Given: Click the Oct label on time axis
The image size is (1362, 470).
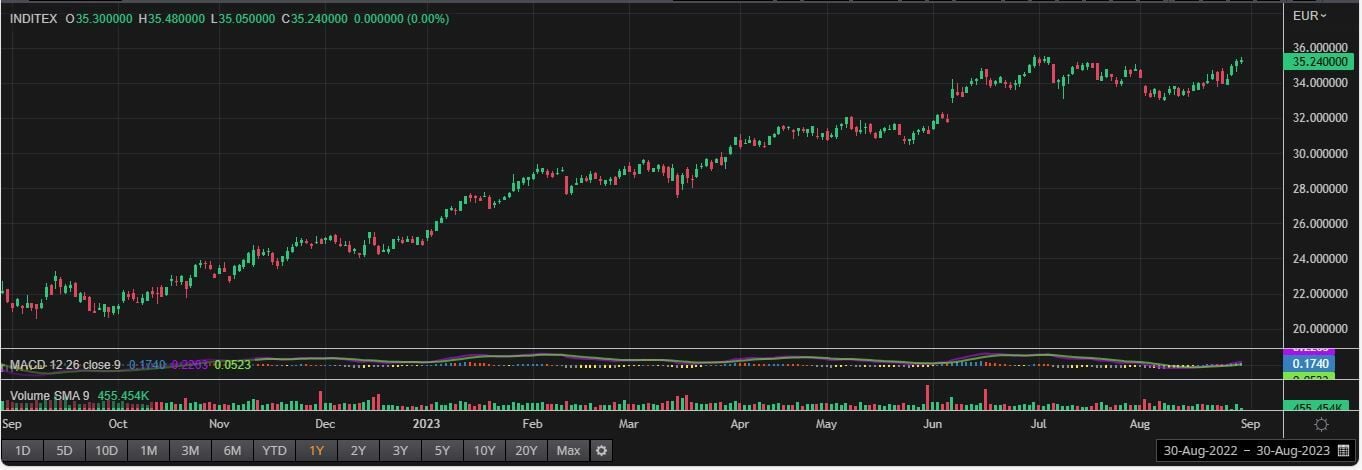Looking at the screenshot, I should pyautogui.click(x=117, y=424).
